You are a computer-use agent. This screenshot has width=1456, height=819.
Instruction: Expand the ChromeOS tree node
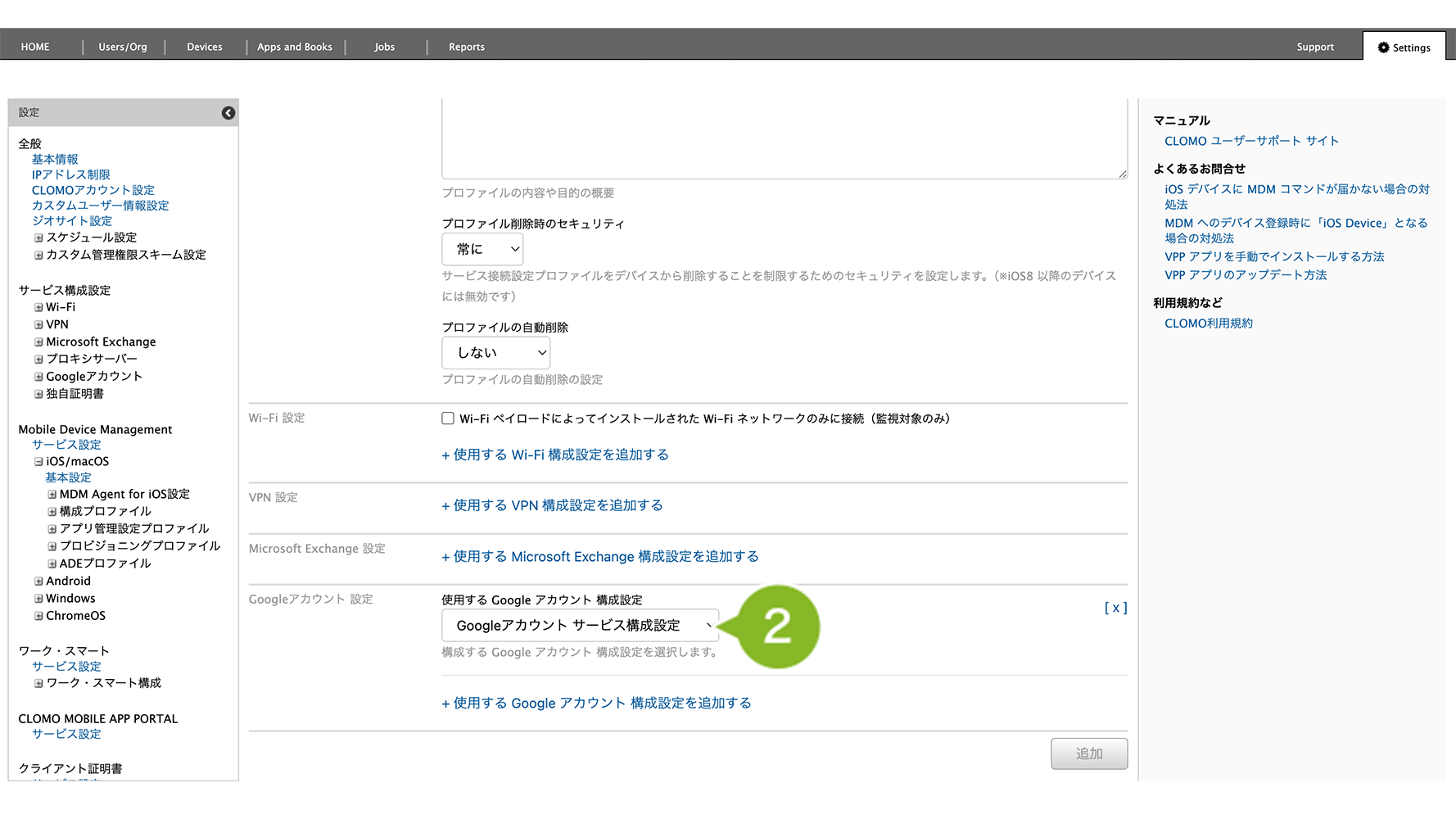pyautogui.click(x=38, y=616)
